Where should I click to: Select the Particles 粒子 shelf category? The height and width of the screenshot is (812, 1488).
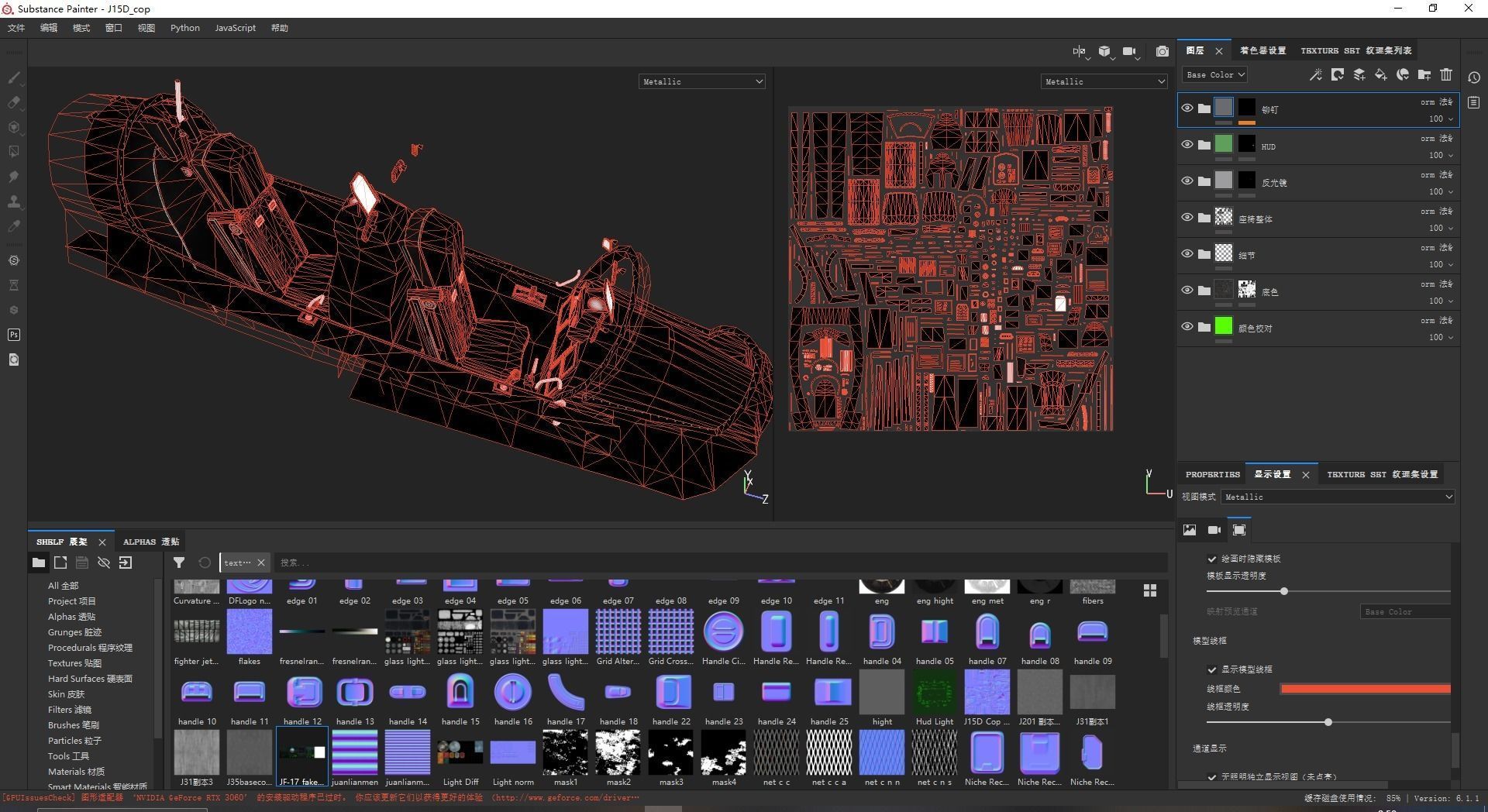[x=74, y=741]
